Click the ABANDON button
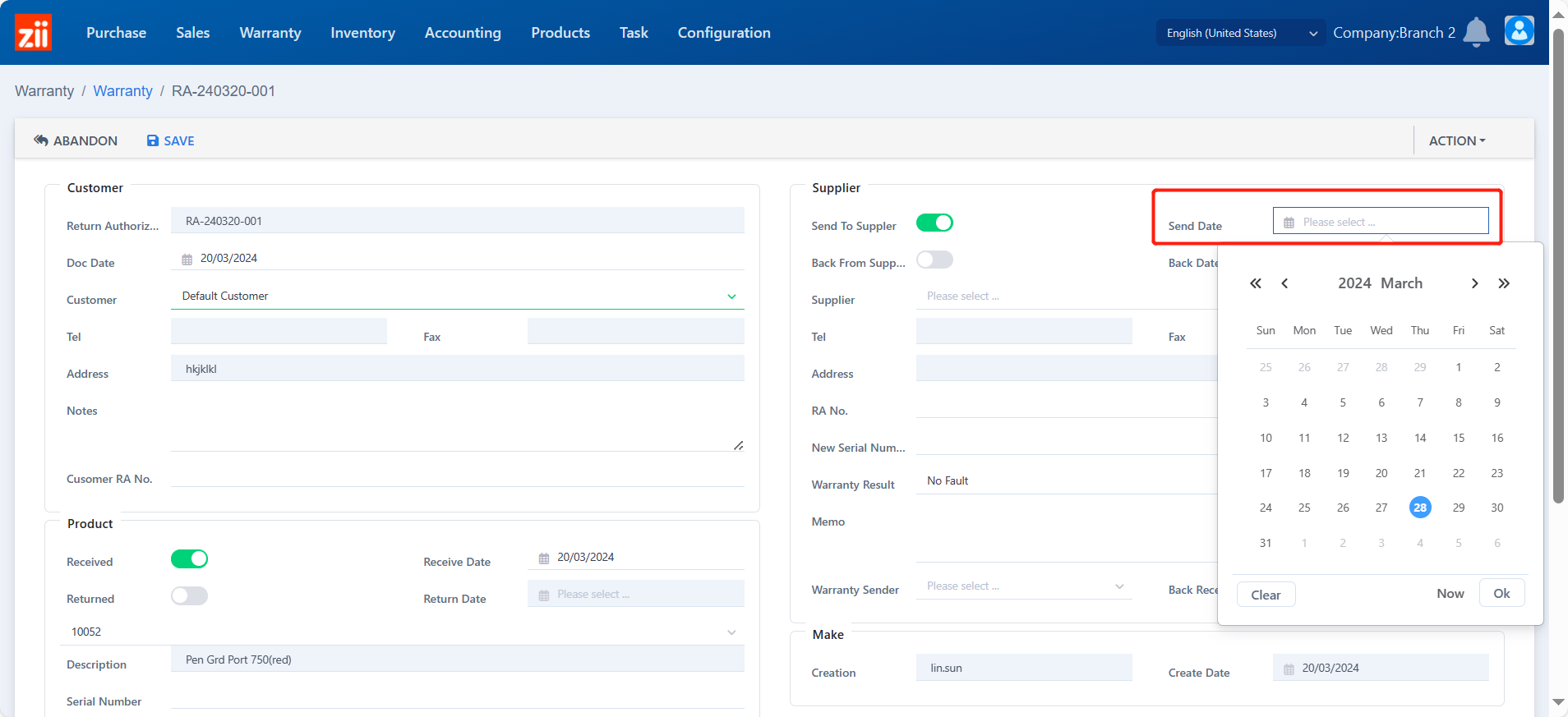 click(76, 140)
